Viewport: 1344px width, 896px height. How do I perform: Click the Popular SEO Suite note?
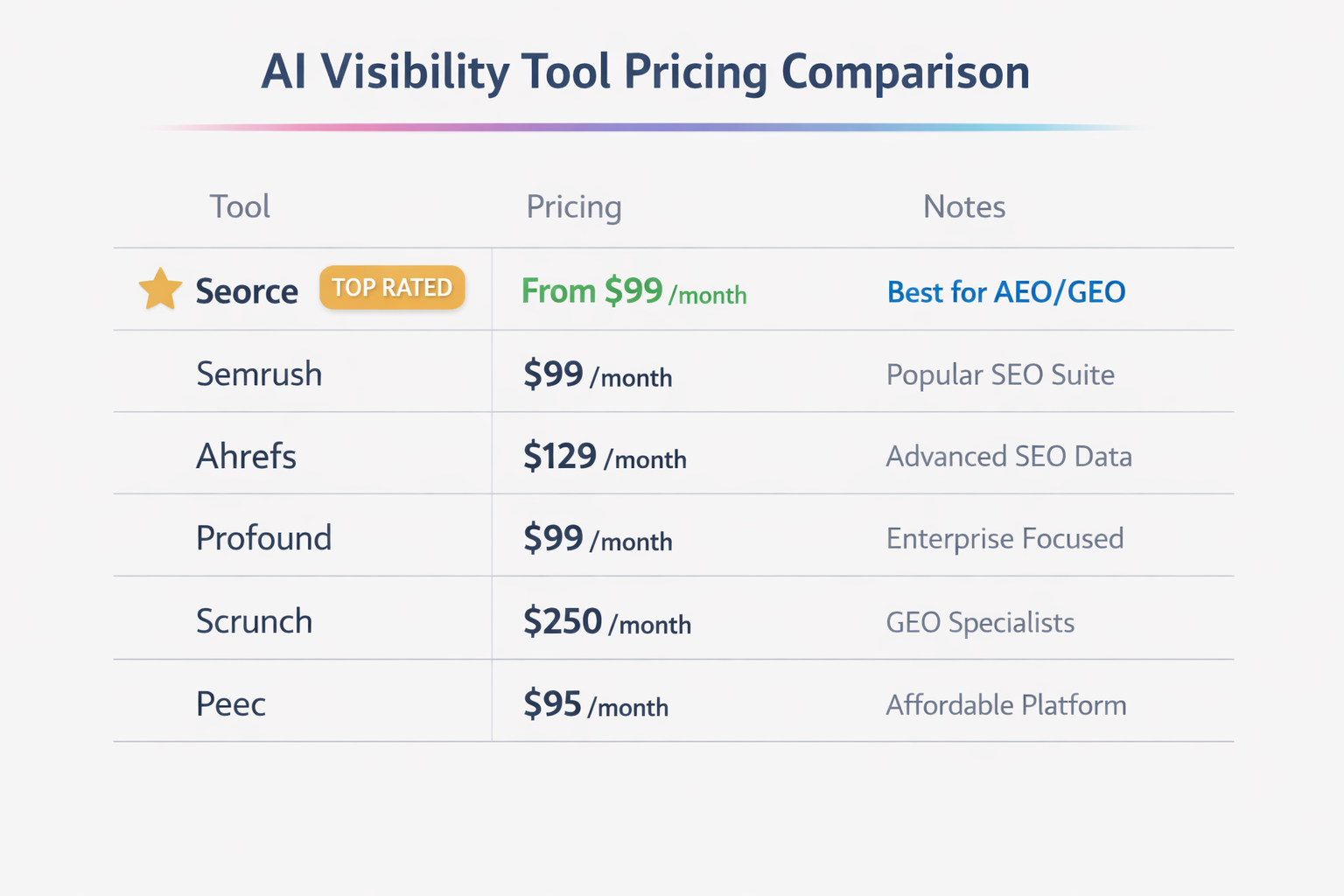tap(1000, 374)
